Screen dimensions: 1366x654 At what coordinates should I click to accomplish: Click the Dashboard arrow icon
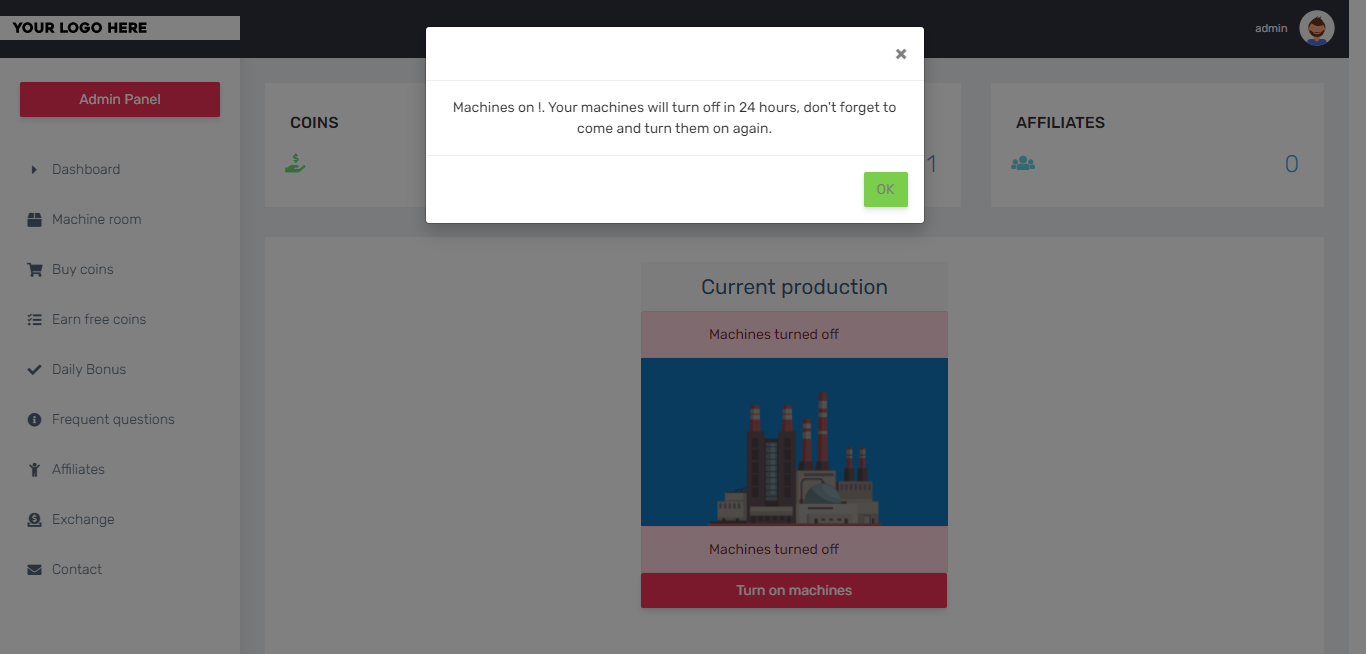point(34,170)
